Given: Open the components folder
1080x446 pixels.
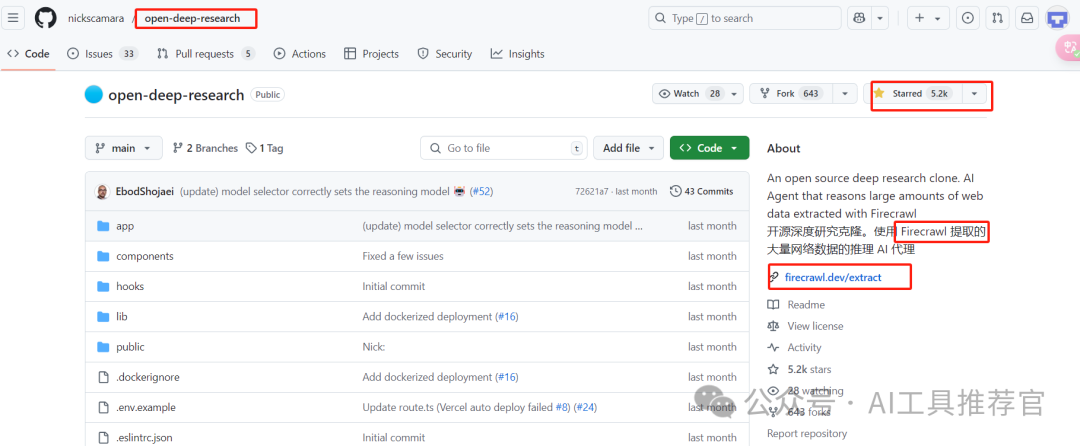Looking at the screenshot, I should point(145,256).
